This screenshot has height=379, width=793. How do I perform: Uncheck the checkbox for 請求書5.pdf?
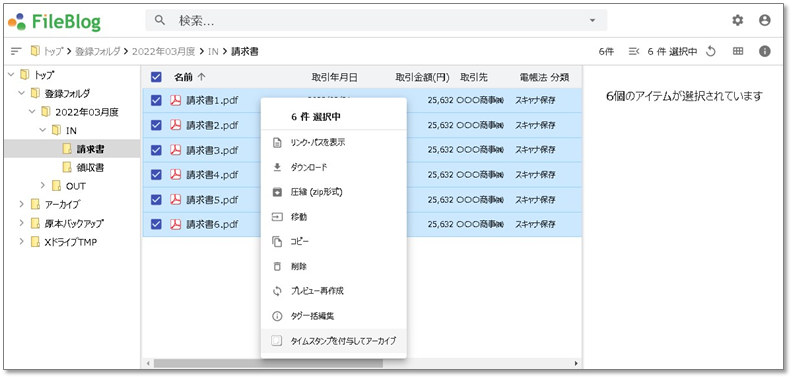[x=156, y=199]
